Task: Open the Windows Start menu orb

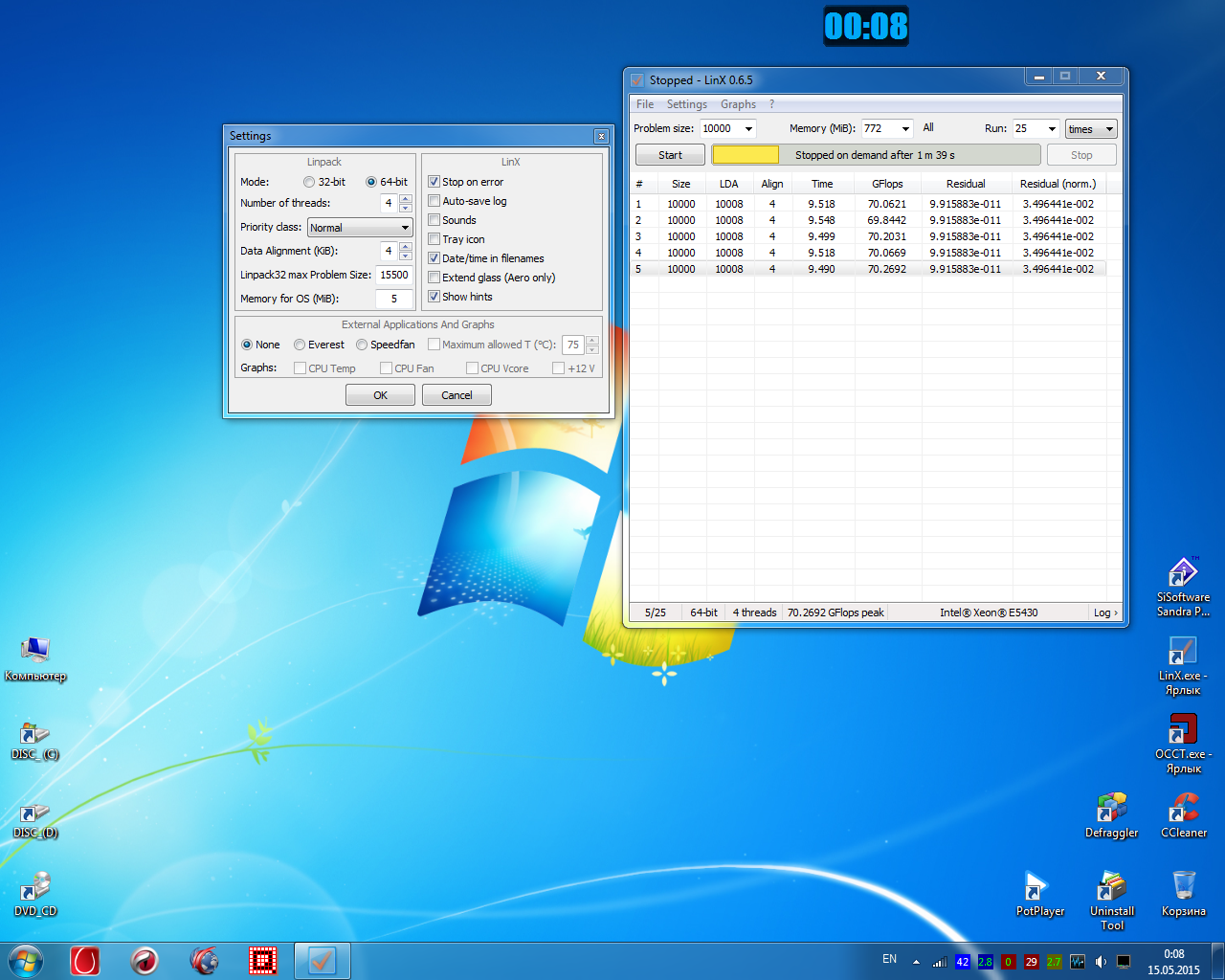Action: 26,961
